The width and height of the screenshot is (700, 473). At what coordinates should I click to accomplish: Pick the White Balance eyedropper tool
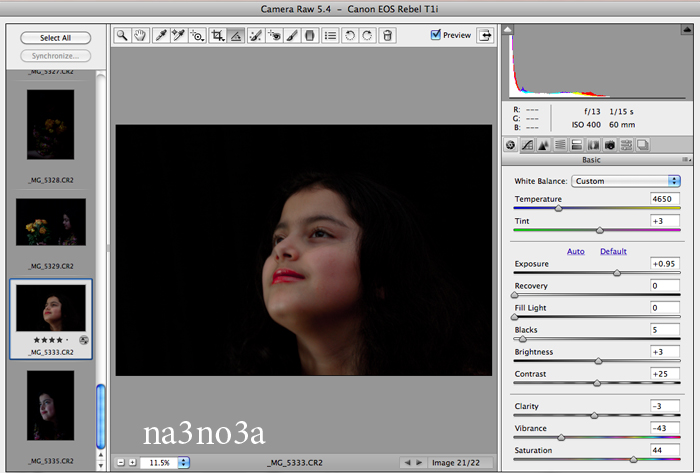click(x=160, y=35)
